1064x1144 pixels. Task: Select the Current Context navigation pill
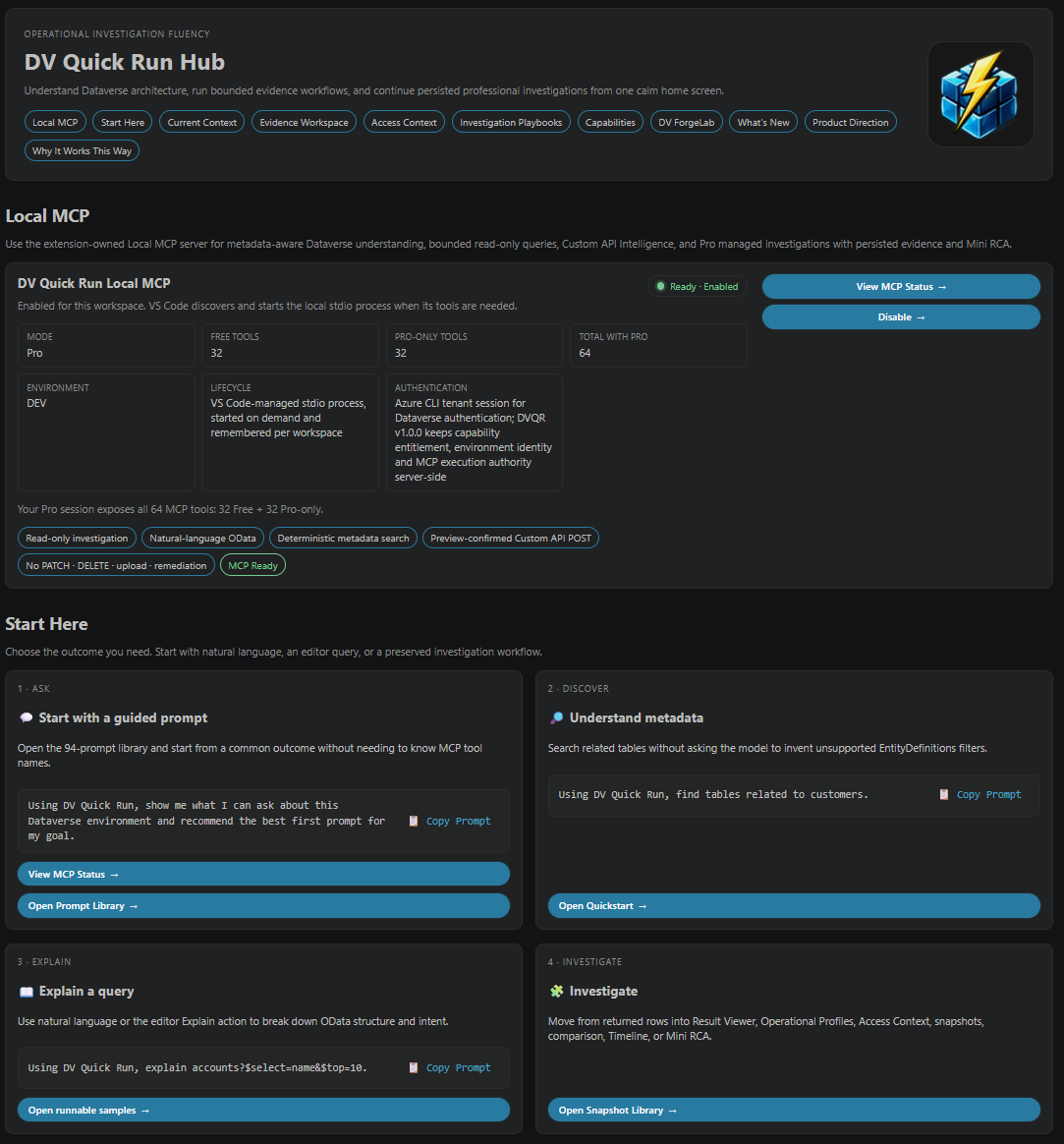pyautogui.click(x=202, y=123)
